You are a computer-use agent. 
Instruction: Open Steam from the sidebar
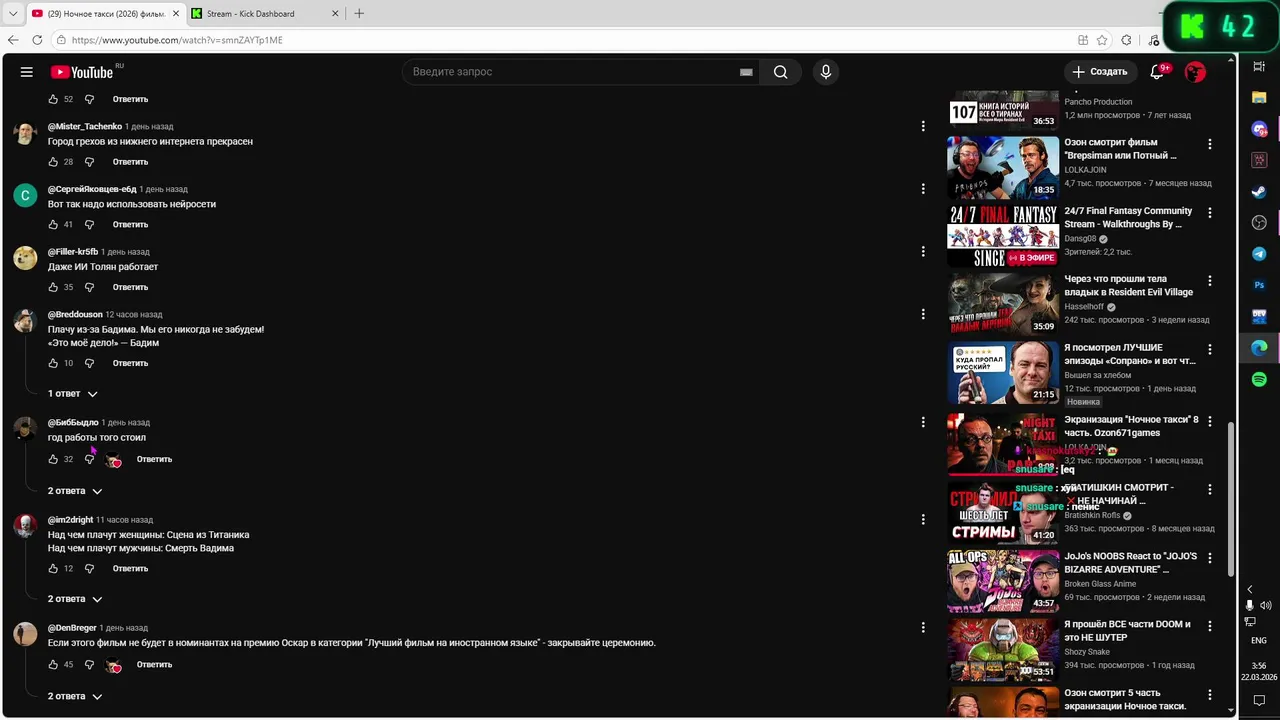click(x=1259, y=191)
